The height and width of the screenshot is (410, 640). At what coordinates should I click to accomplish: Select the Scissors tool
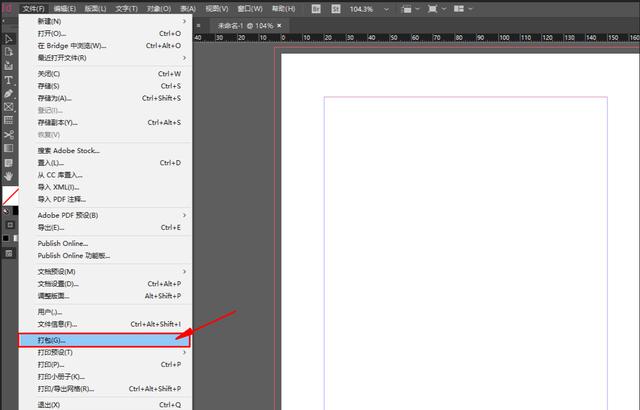tap(9, 135)
